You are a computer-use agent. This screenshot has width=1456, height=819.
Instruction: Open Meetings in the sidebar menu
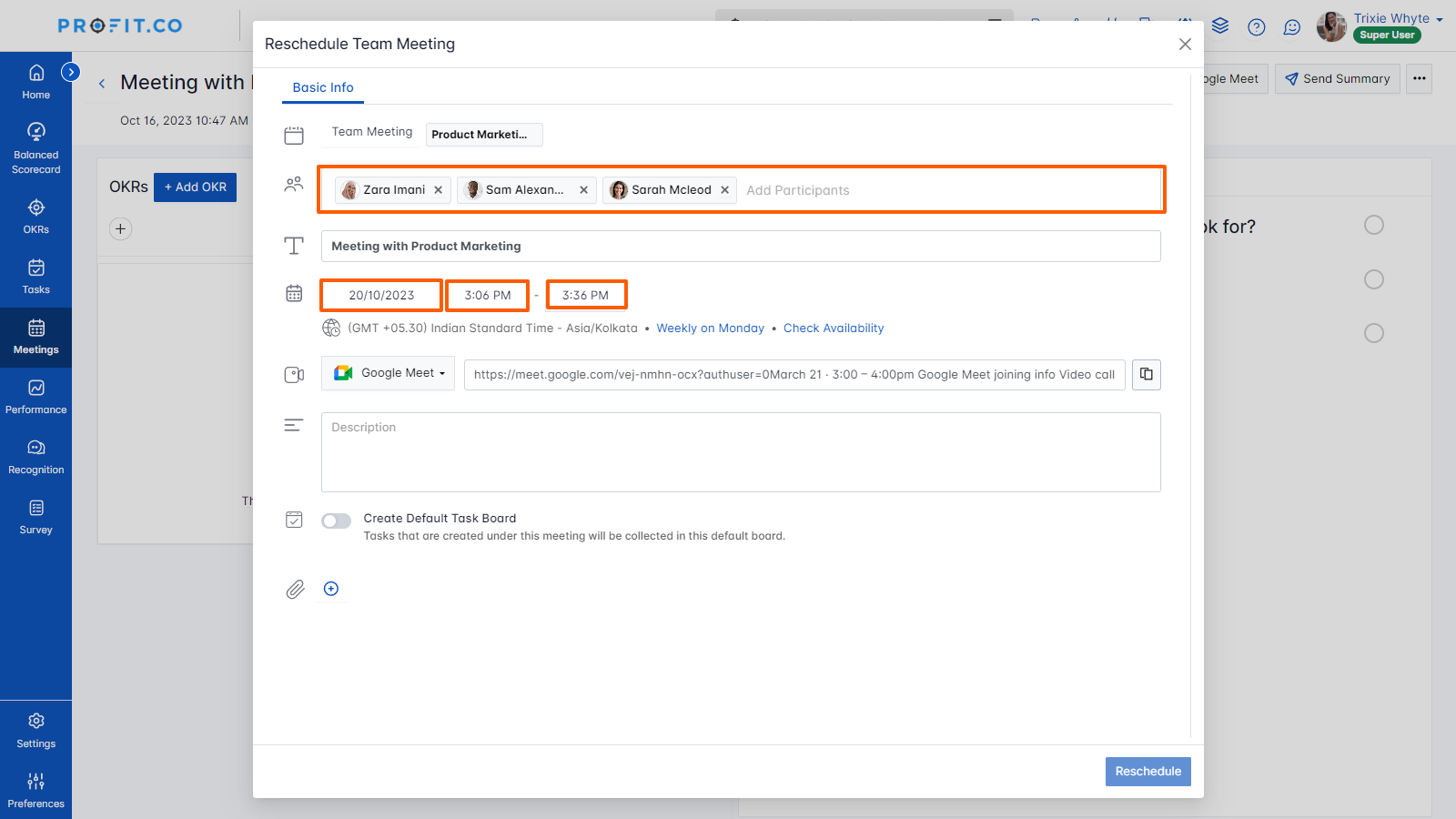click(x=36, y=337)
